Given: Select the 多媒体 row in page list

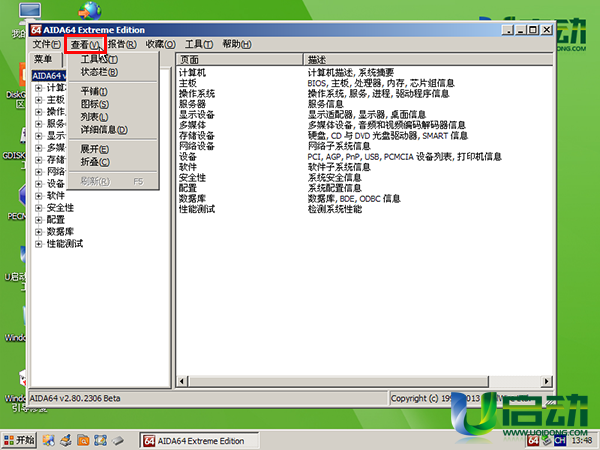Looking at the screenshot, I should point(192,125).
